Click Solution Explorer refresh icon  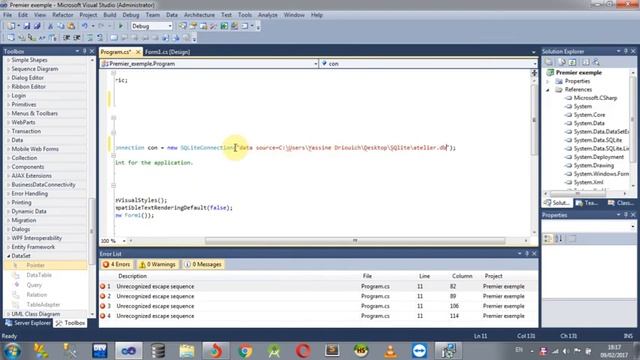(572, 62)
